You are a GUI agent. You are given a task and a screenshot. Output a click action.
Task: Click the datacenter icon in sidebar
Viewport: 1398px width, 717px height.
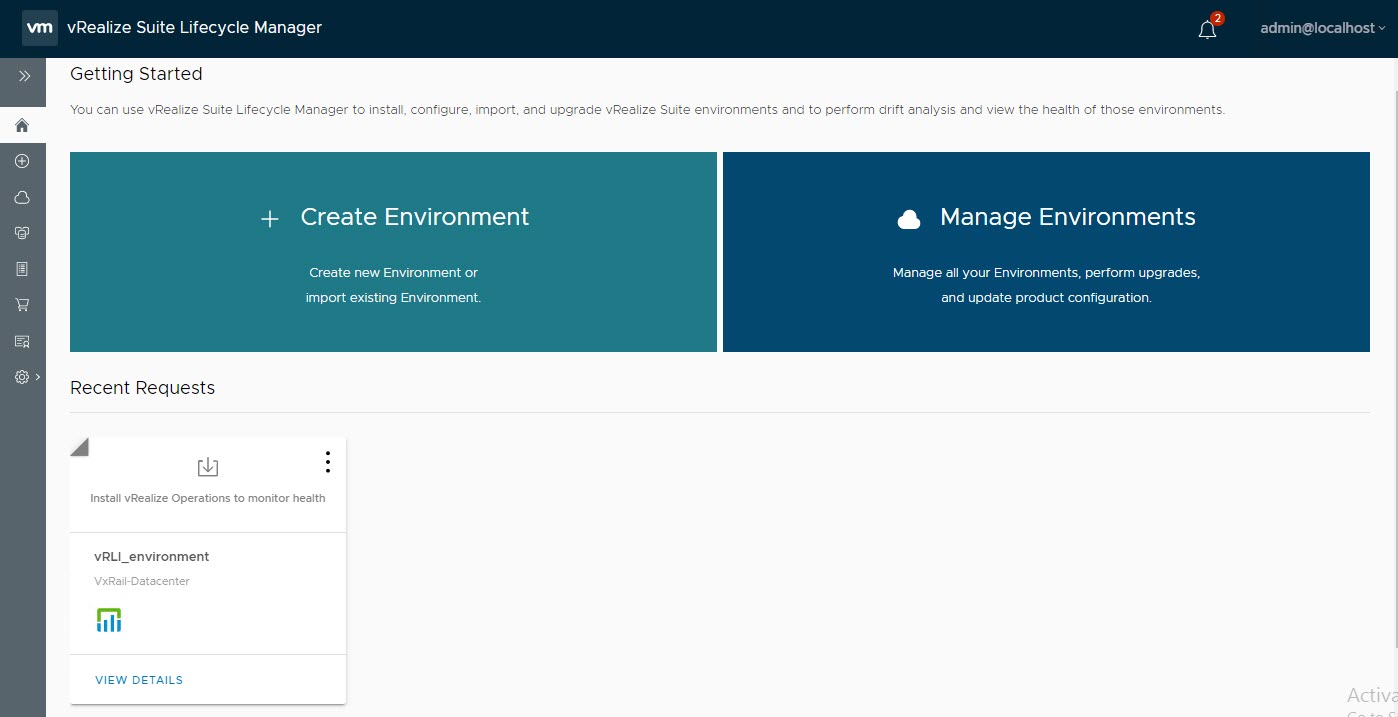point(22,233)
